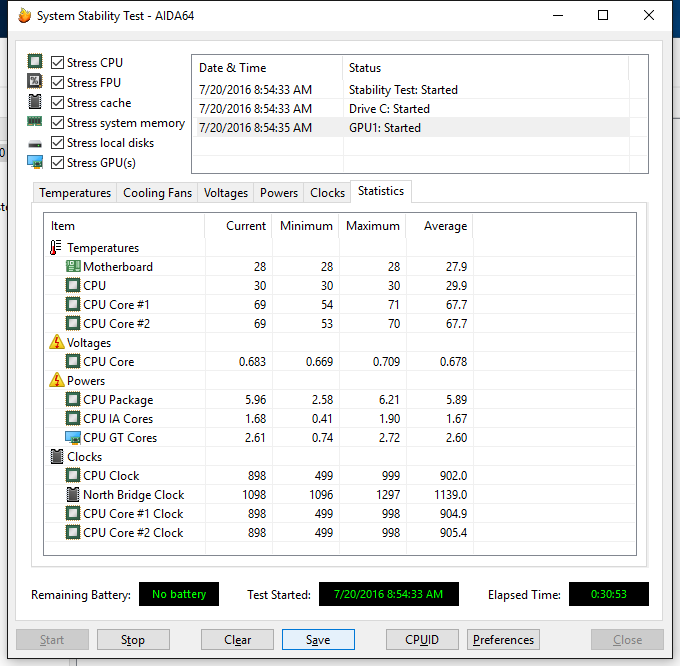Screen dimensions: 680x666
Task: Click the disk drive icon beside Stress local disks
Action: (35, 144)
